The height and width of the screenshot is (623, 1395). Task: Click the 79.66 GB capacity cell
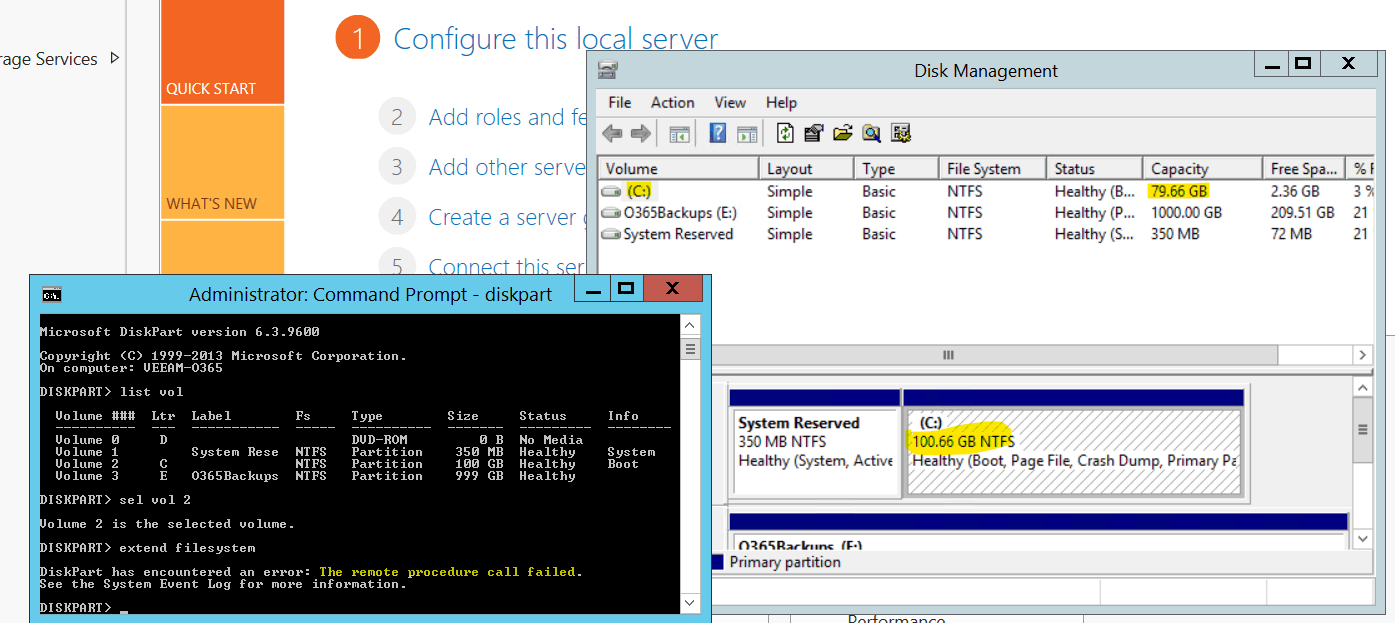(1179, 191)
